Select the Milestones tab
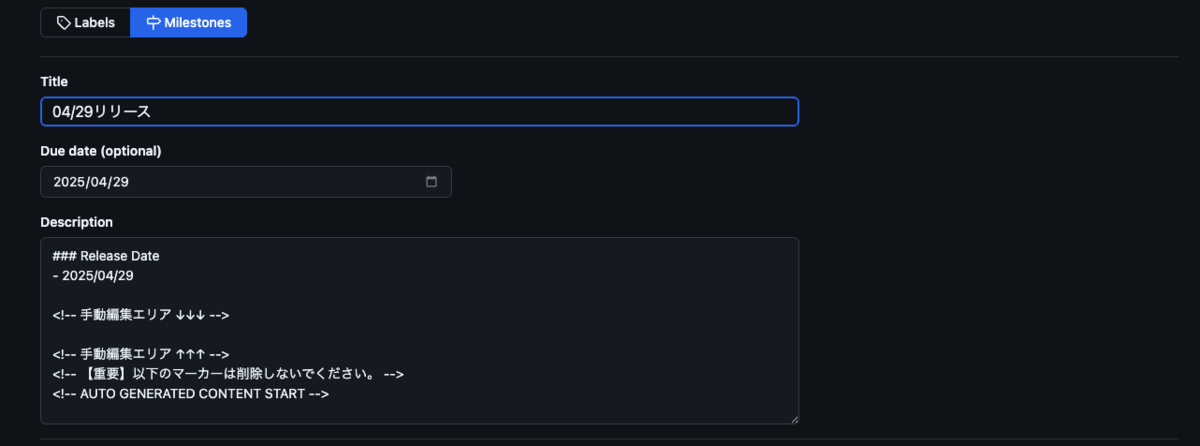This screenshot has width=1200, height=446. pos(188,22)
